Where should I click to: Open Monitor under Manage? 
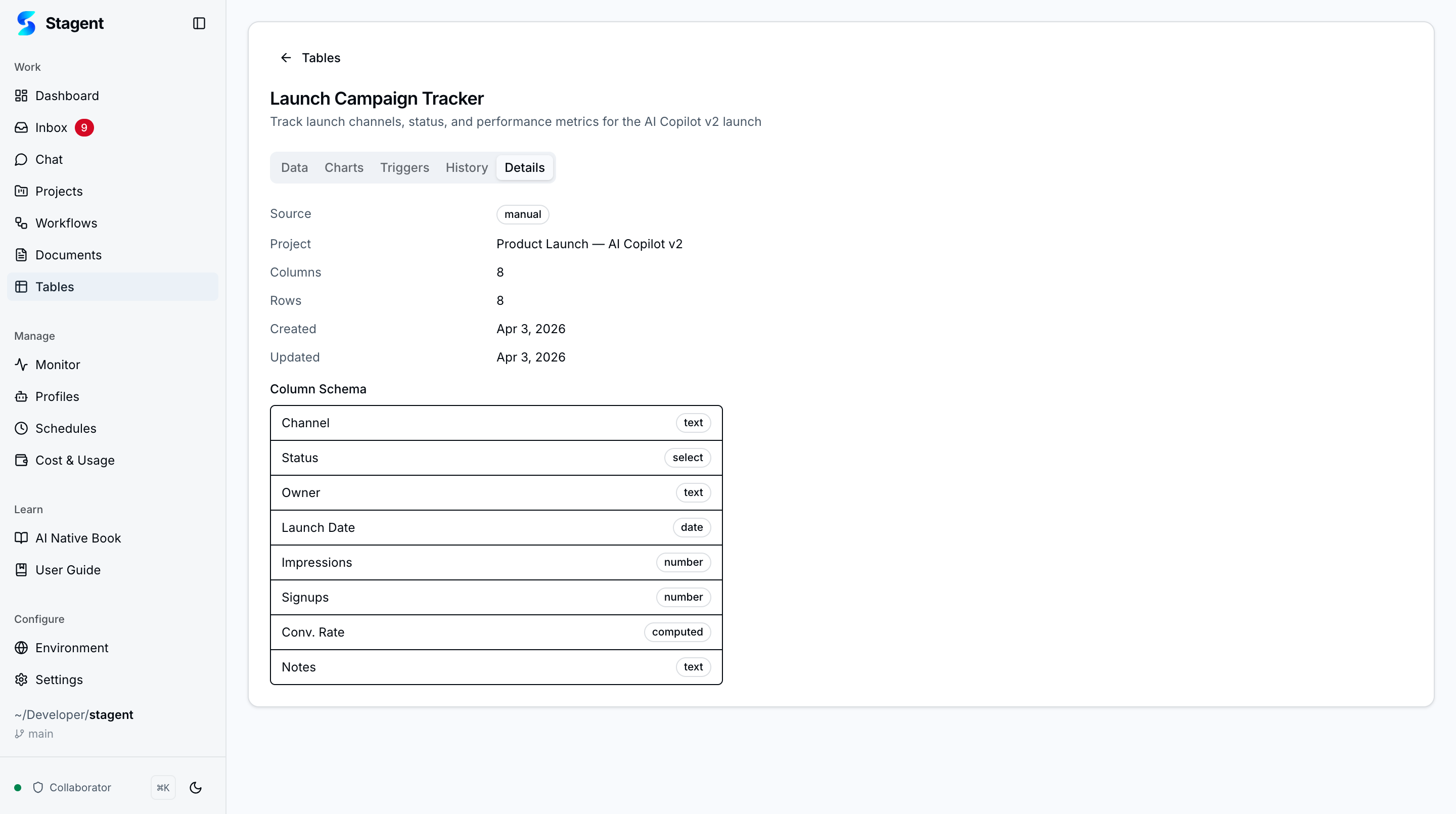(57, 364)
